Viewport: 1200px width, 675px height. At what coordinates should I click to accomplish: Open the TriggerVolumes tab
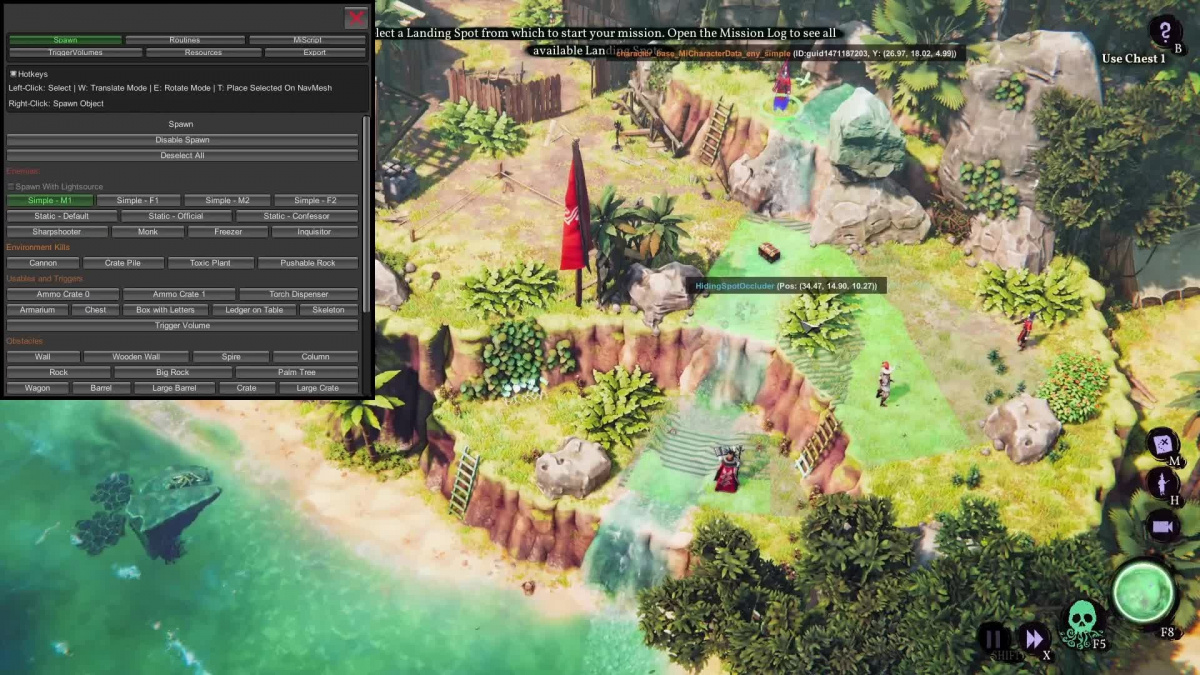coord(75,52)
